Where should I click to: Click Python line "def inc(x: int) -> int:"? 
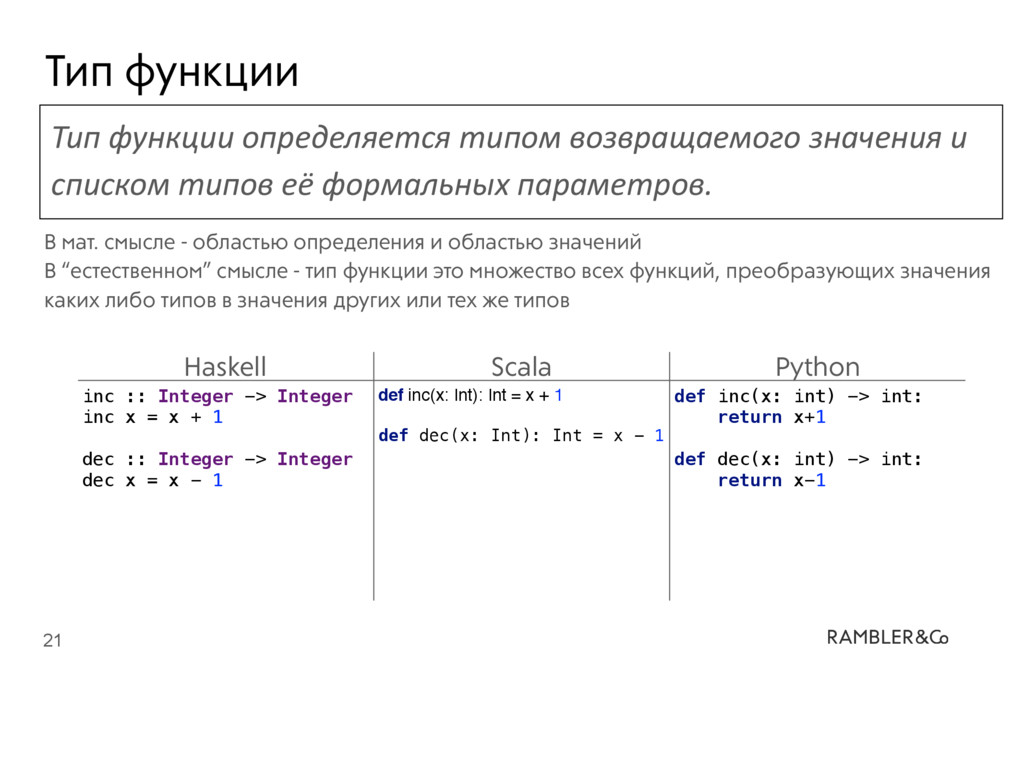click(x=798, y=396)
